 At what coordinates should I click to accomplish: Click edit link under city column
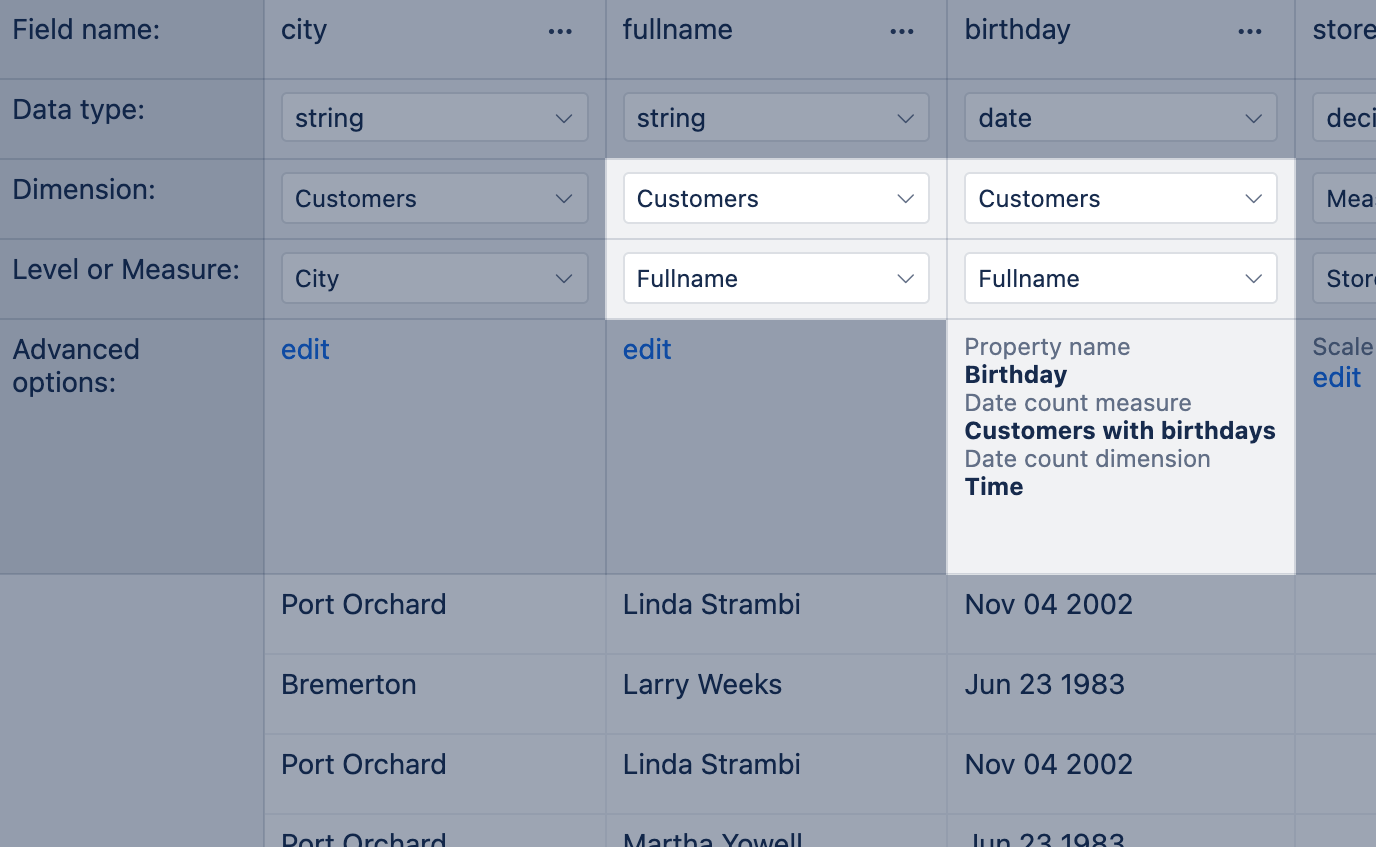305,349
